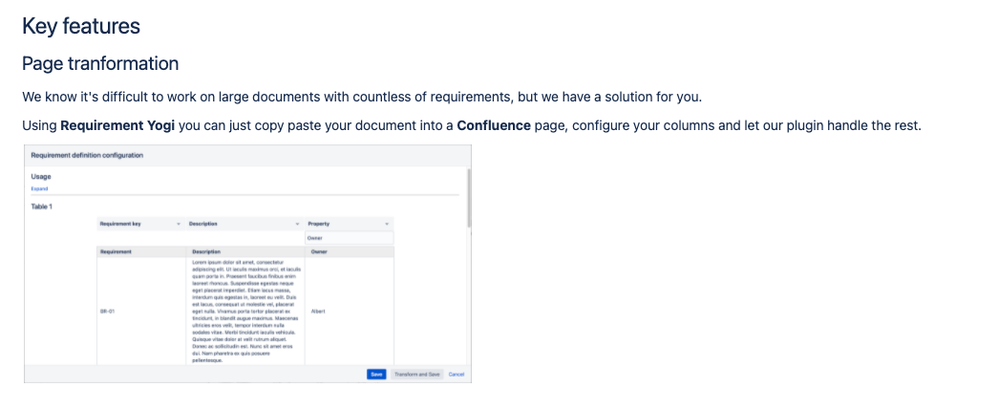Click the 'Owner' table header cell
Image resolution: width=999 pixels, height=413 pixels.
(349, 252)
